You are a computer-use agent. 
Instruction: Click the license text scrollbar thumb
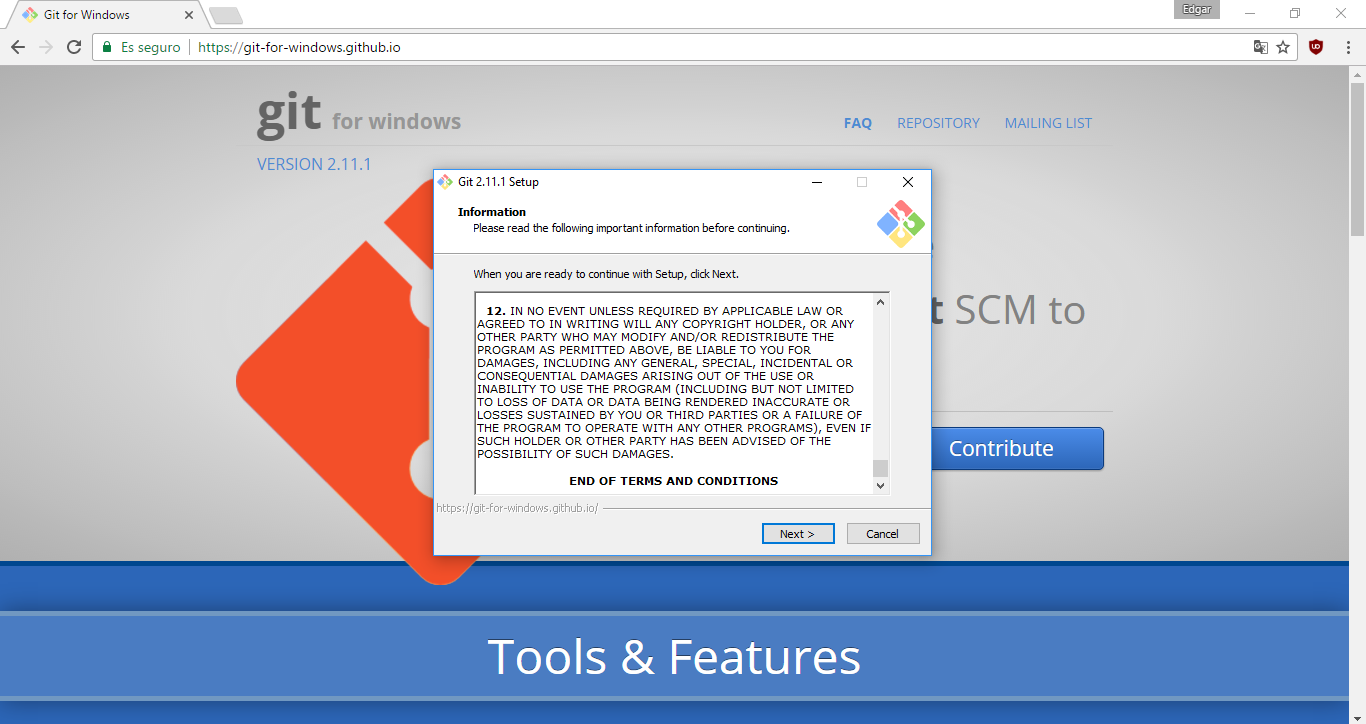click(x=880, y=468)
